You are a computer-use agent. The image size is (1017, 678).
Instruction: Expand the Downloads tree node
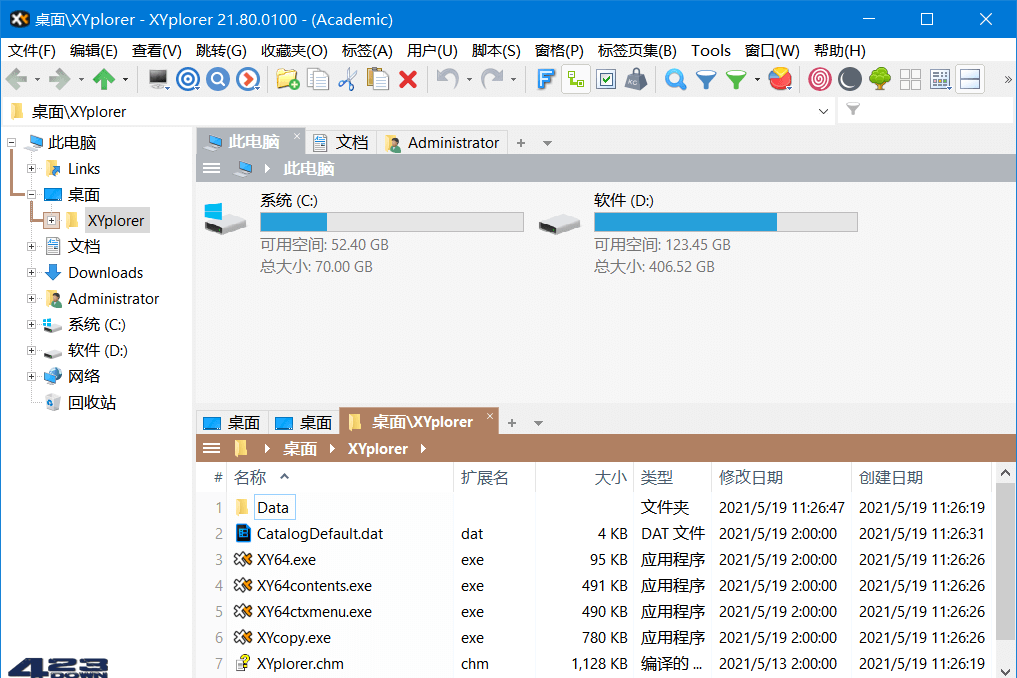(x=31, y=272)
